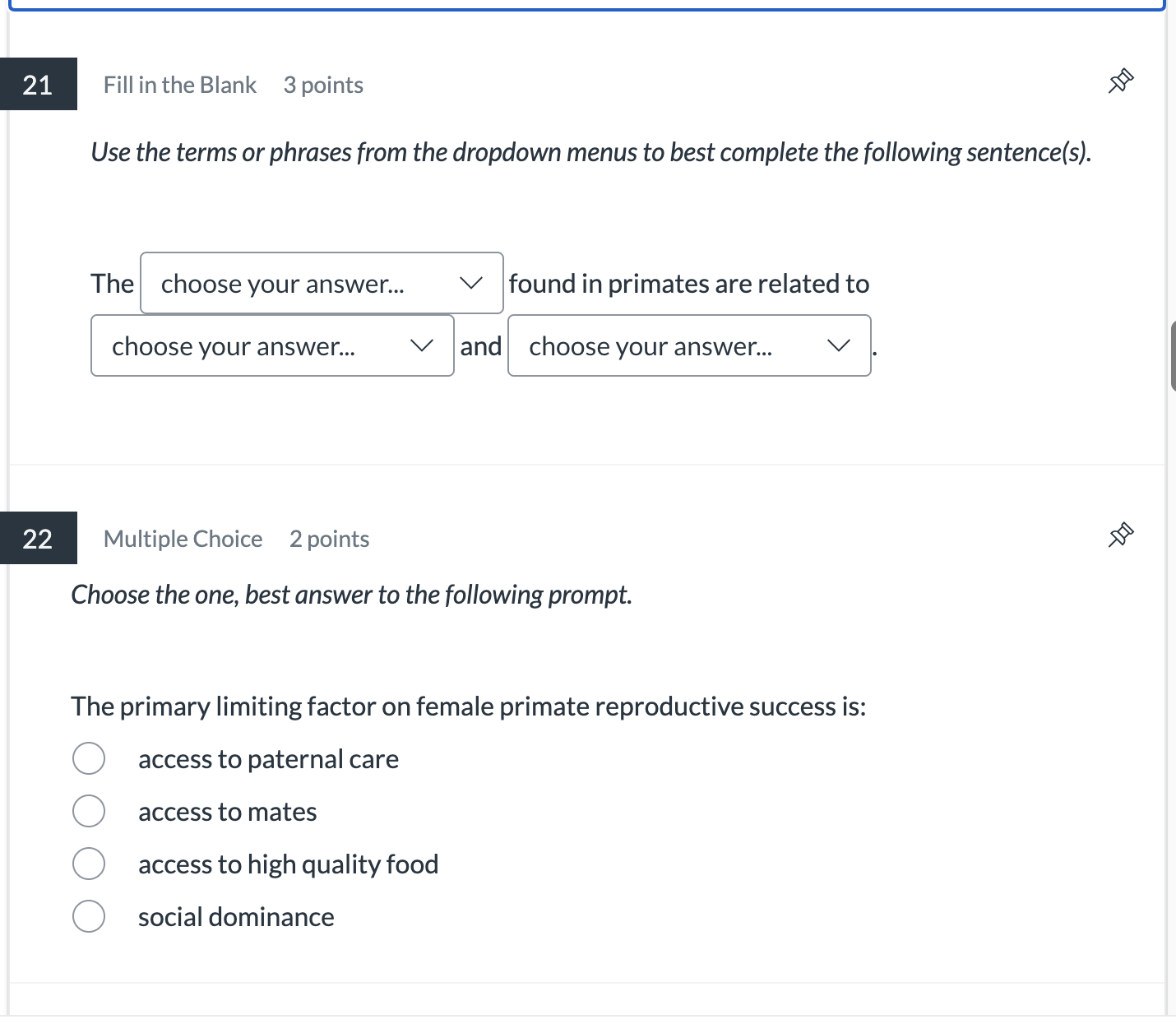Viewport: 1176px width, 1033px height.
Task: Pin question 21 with the pushpin icon
Action: coord(1120,81)
